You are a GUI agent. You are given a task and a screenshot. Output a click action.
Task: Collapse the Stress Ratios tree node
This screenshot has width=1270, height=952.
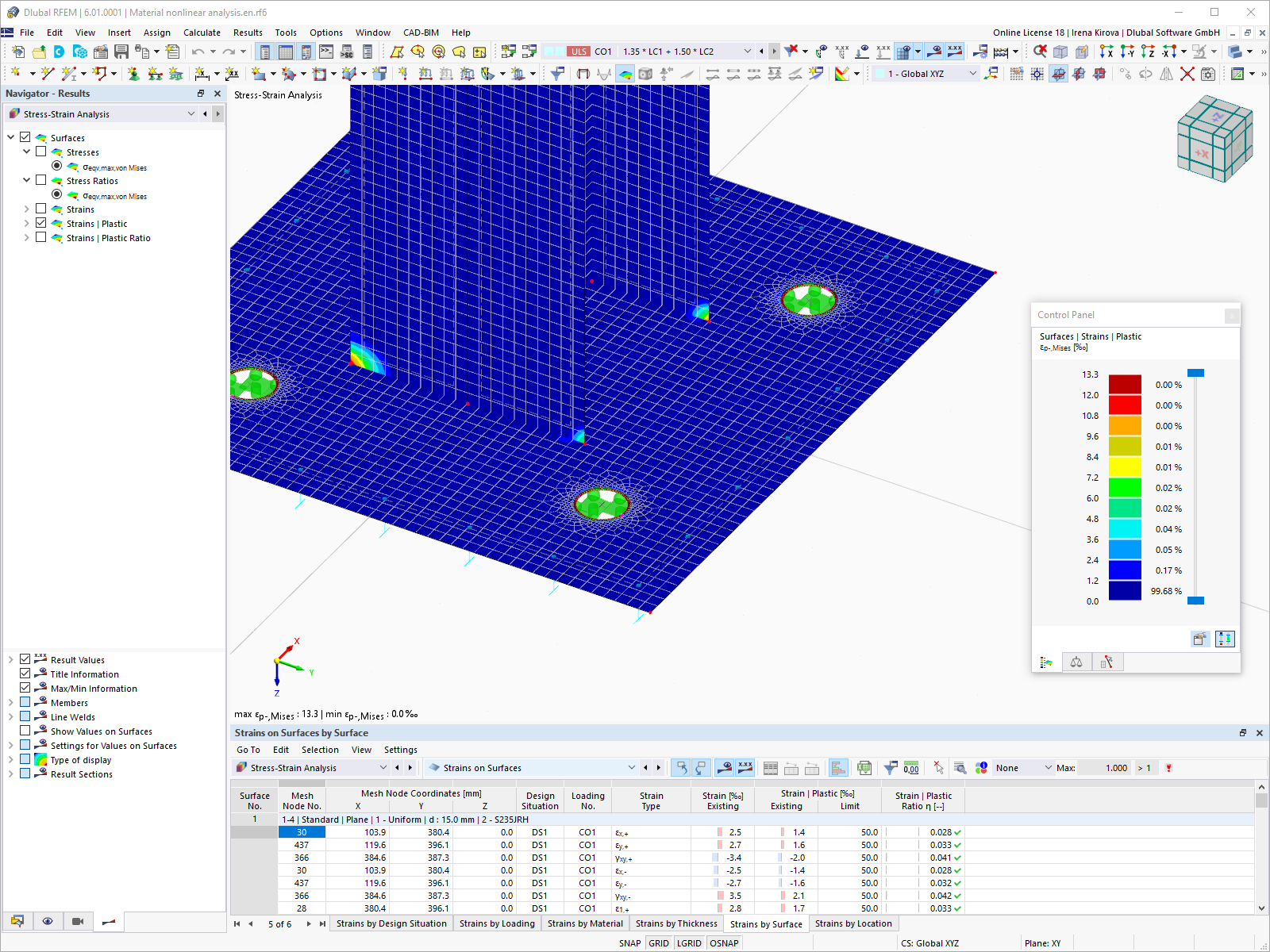(x=27, y=180)
